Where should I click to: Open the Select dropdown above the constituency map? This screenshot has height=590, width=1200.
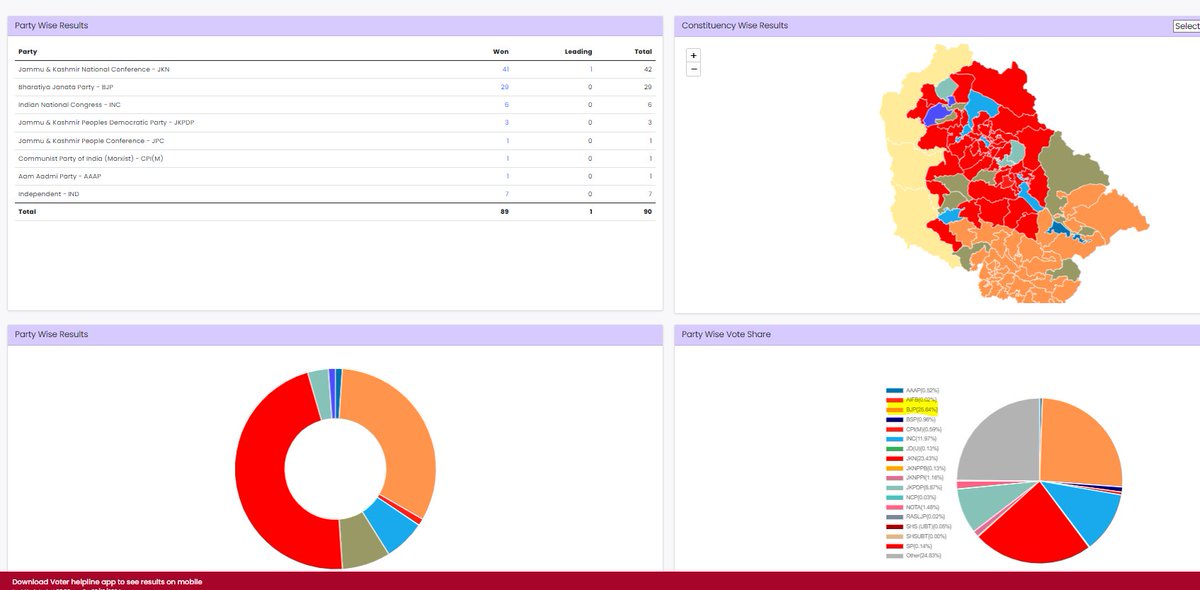[x=1187, y=27]
